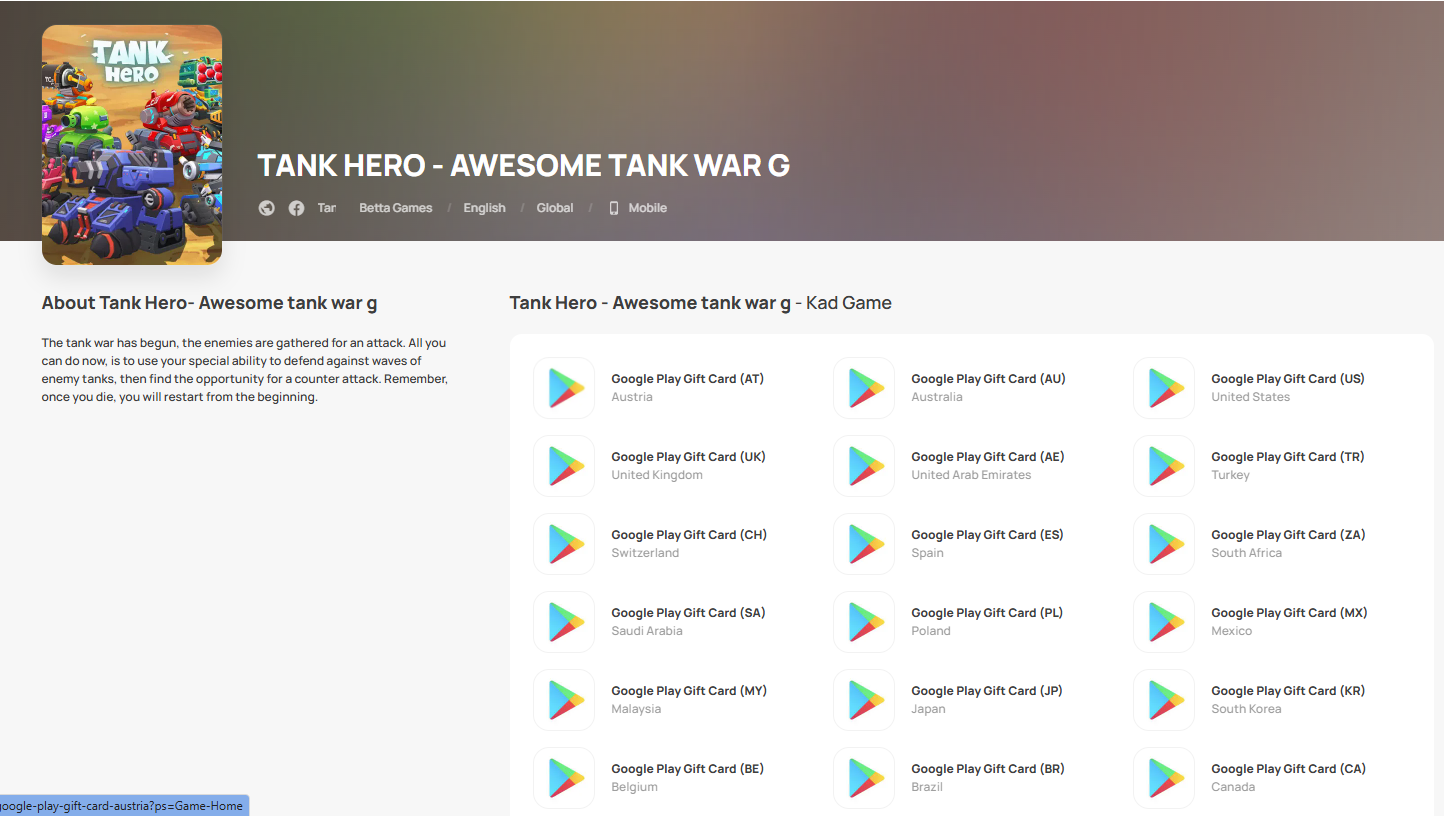1444x816 pixels.
Task: Open the Facebook icon link
Action: 296,208
